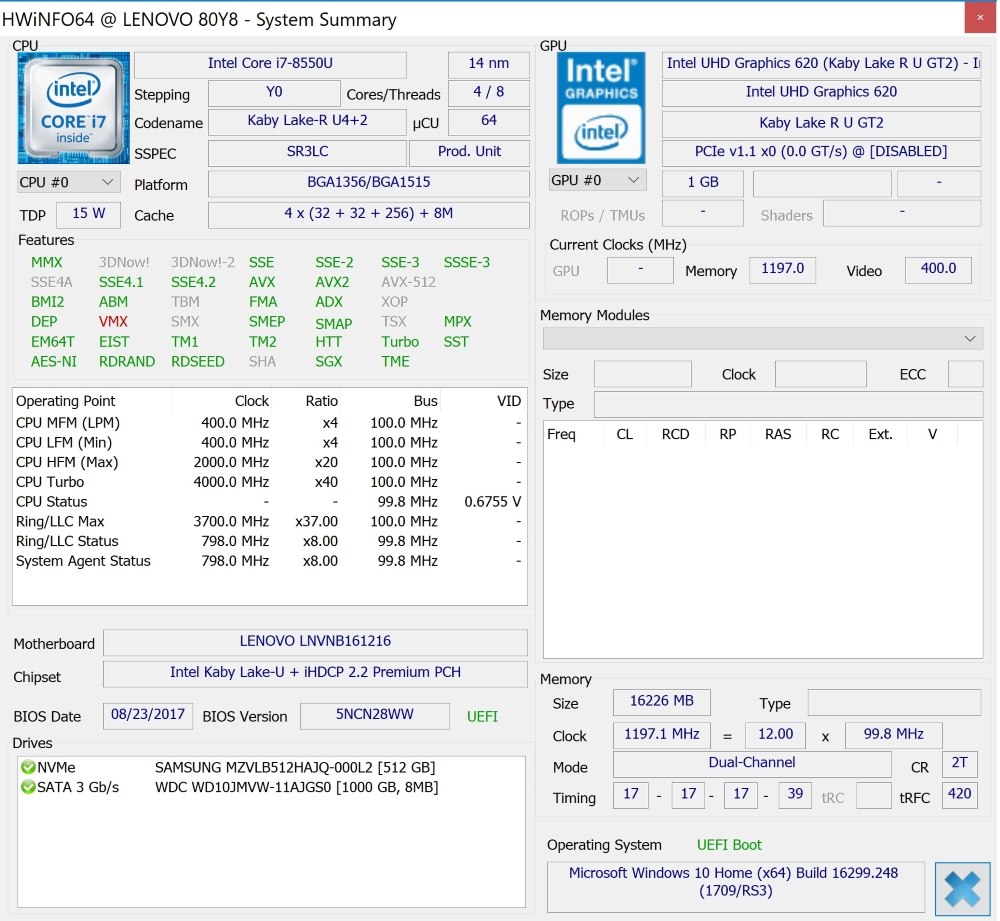This screenshot has height=921, width=1000.
Task: Click the Turbo feature flag
Action: click(x=401, y=342)
